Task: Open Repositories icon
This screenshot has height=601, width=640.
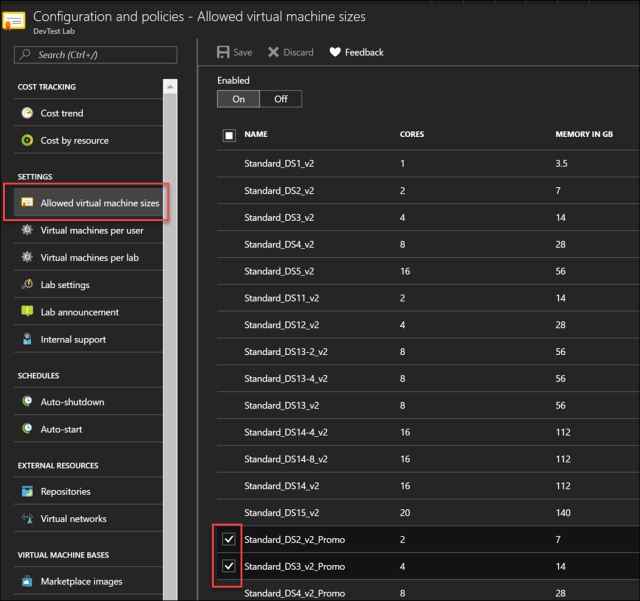Action: tap(27, 491)
